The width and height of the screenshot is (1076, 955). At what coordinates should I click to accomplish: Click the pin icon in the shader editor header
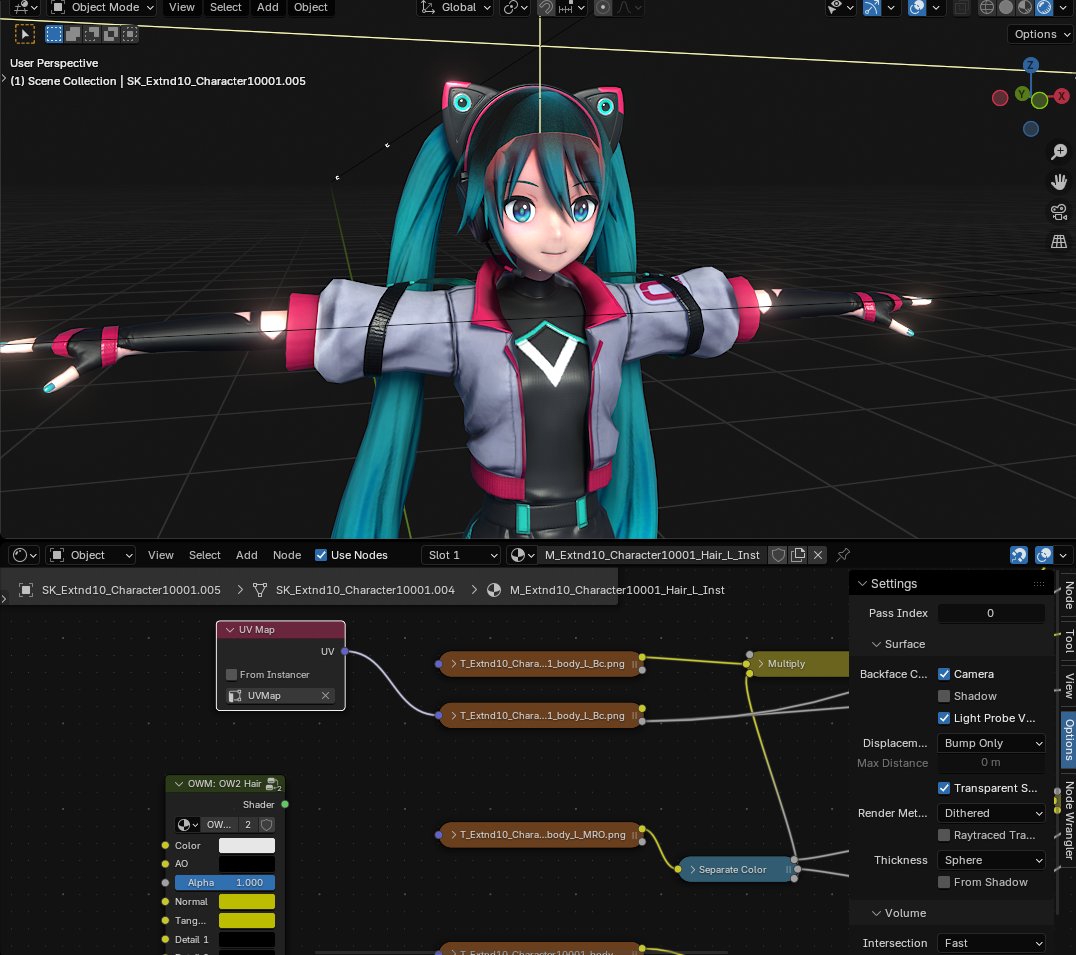coord(842,555)
